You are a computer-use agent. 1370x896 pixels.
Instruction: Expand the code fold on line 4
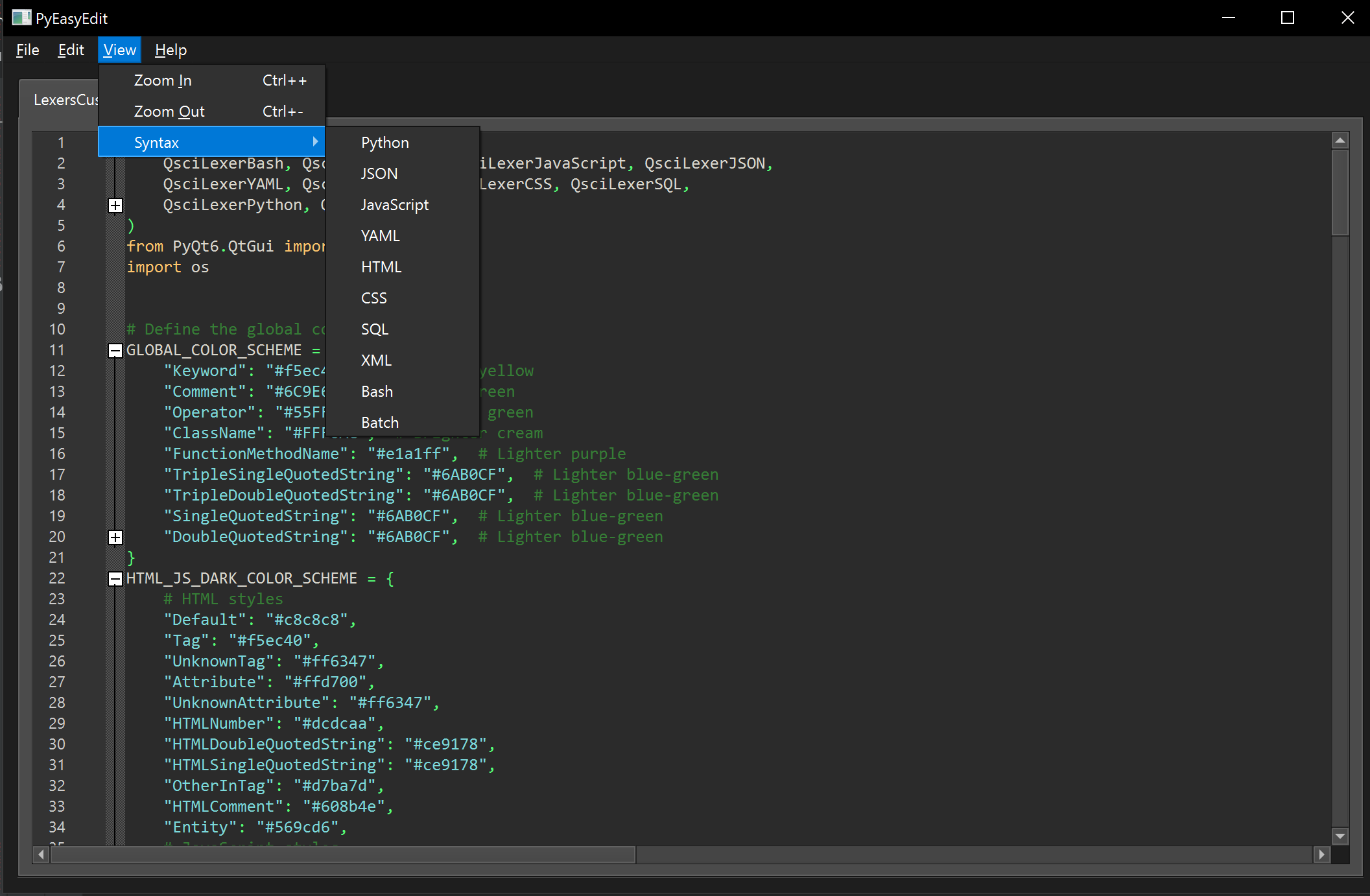[x=115, y=205]
